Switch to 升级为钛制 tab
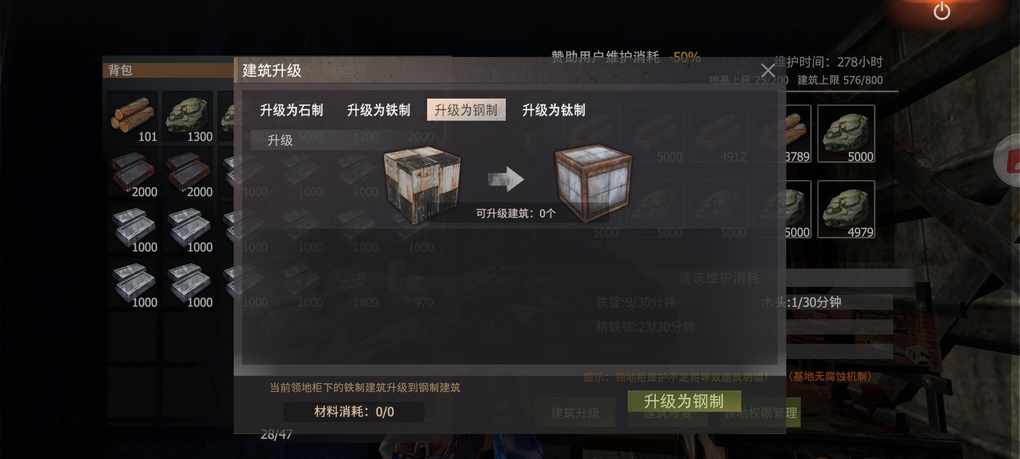Screen dimensions: 1020x459 point(554,110)
